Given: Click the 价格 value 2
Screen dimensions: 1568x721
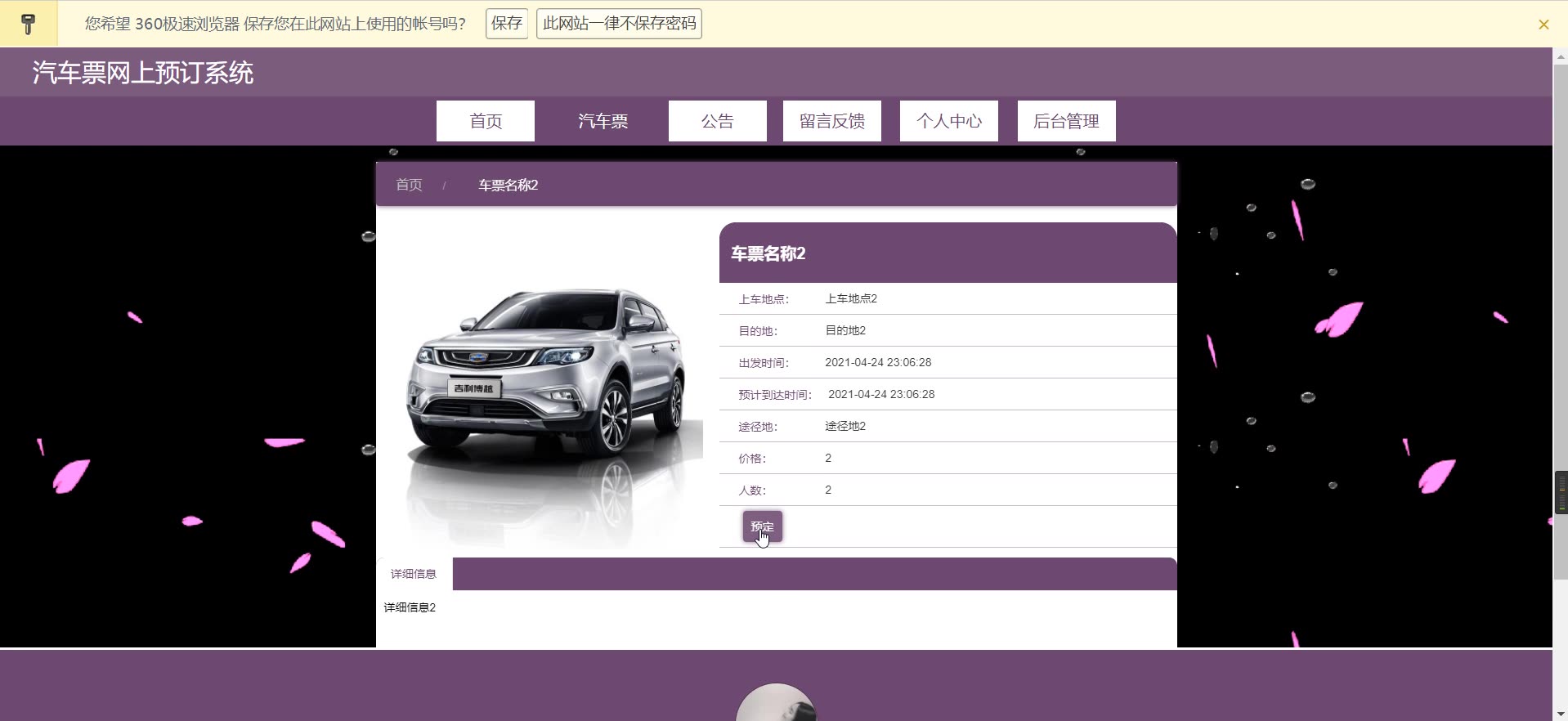Looking at the screenshot, I should tap(828, 458).
